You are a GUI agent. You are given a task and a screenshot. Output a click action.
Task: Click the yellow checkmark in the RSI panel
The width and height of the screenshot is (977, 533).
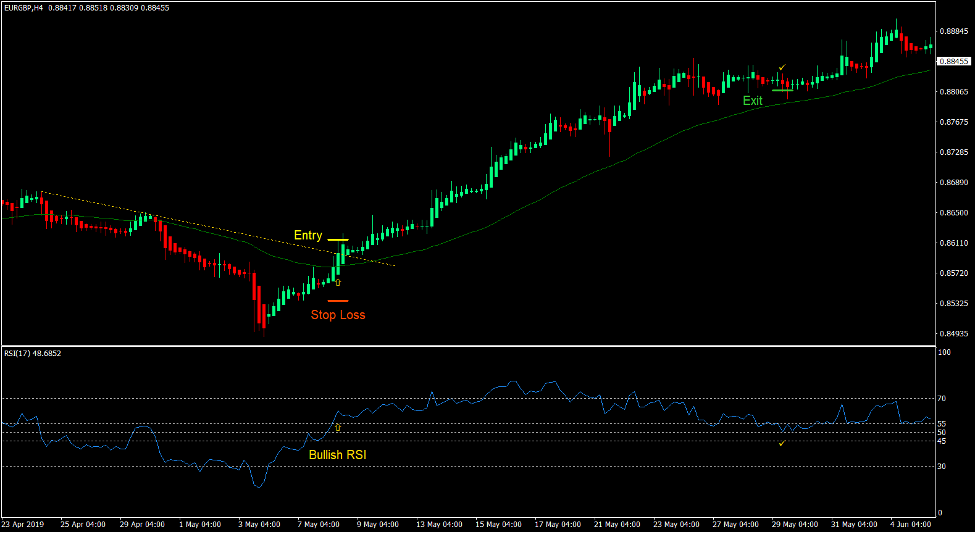(x=781, y=442)
